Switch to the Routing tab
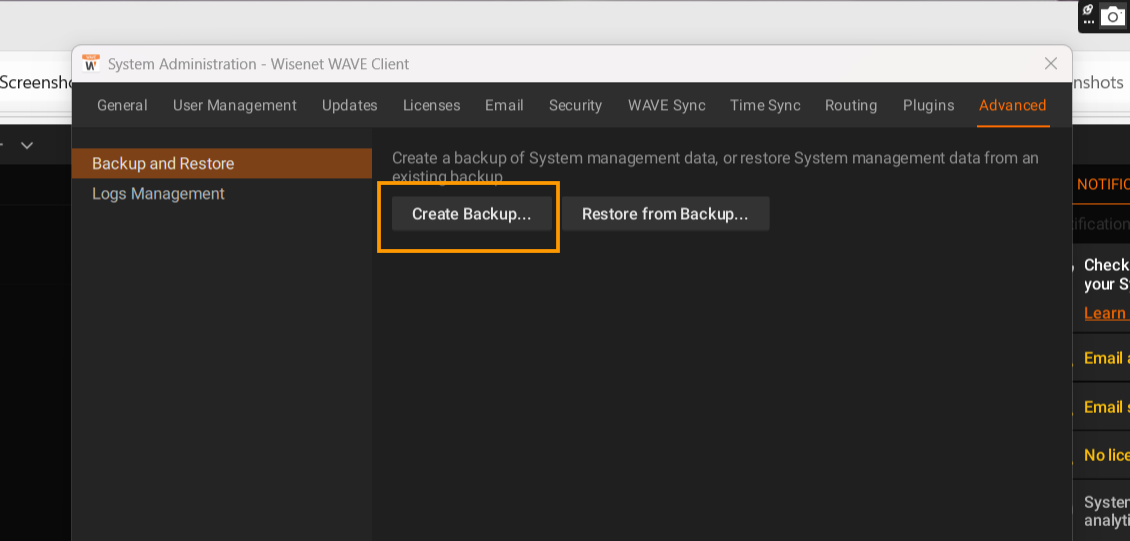This screenshot has height=541, width=1130. coord(851,105)
